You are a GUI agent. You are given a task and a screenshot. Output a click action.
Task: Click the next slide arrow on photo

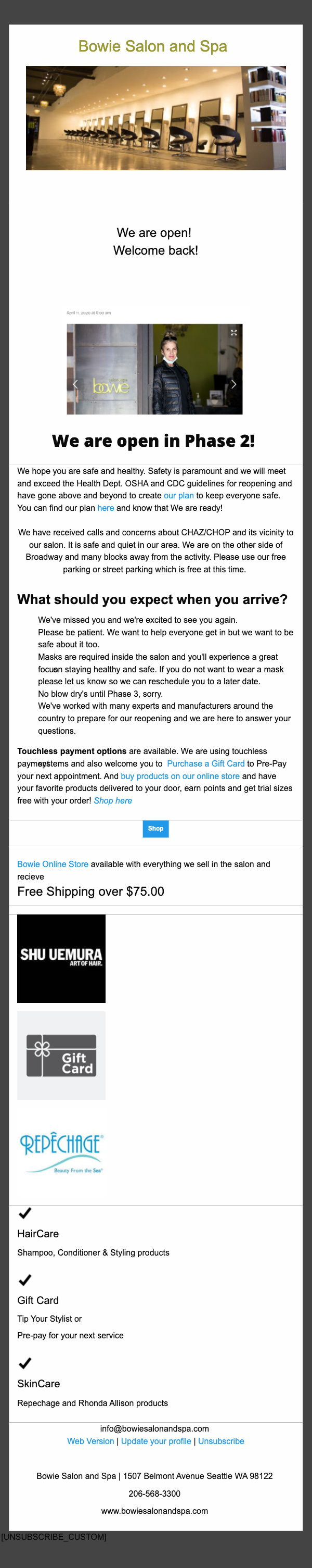[x=233, y=384]
